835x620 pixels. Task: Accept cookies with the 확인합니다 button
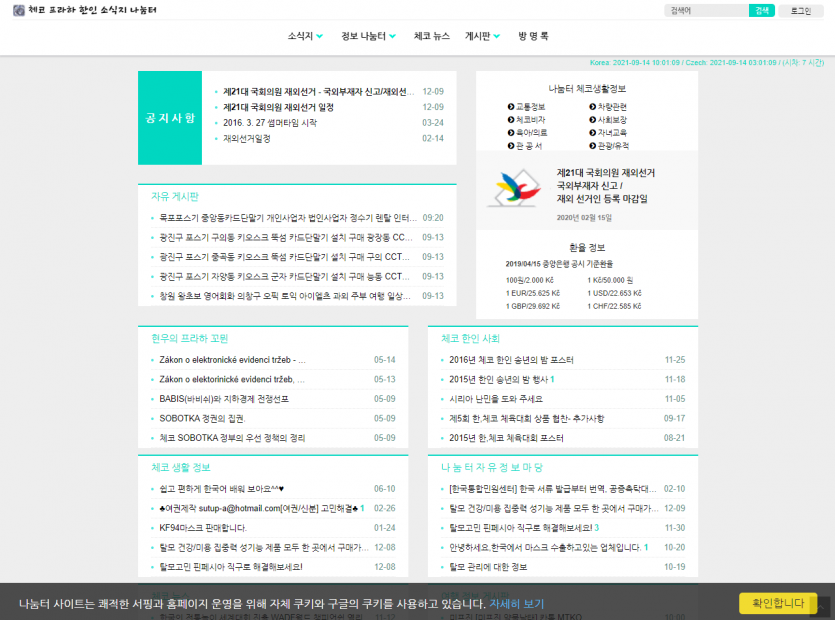tap(780, 601)
